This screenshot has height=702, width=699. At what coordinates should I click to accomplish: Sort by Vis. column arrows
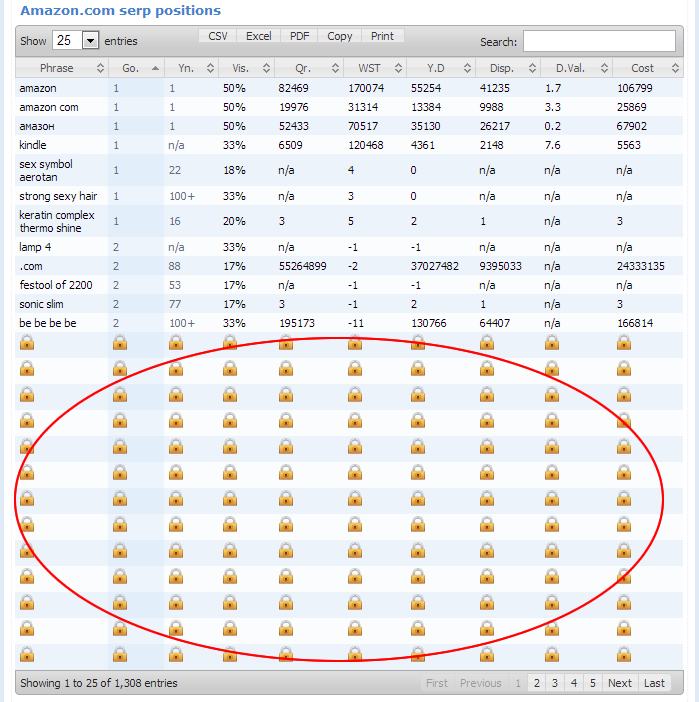point(266,68)
